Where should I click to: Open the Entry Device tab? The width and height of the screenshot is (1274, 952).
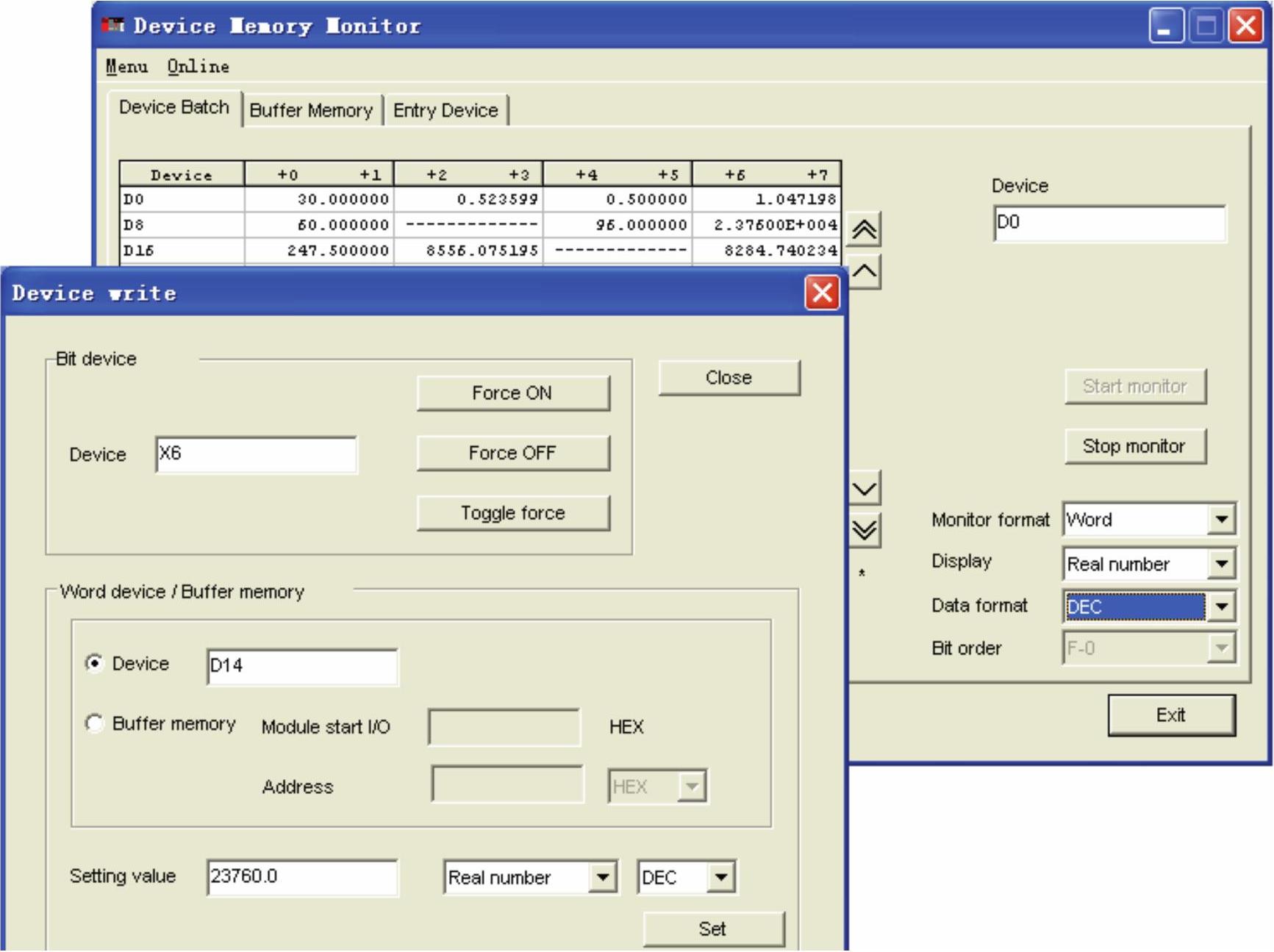click(445, 111)
